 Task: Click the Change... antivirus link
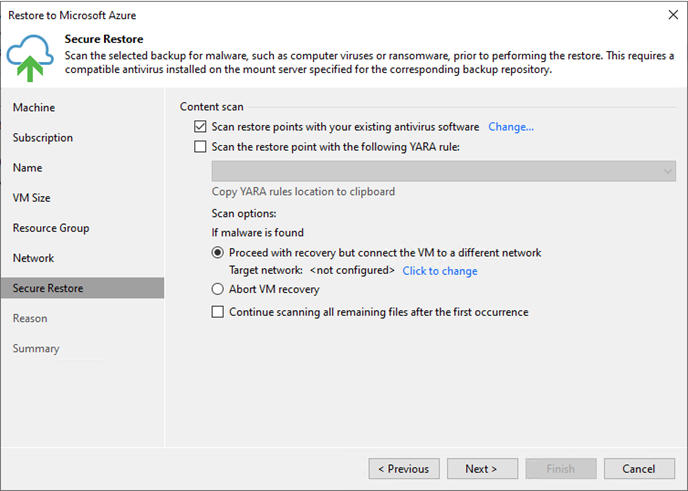pyautogui.click(x=511, y=127)
